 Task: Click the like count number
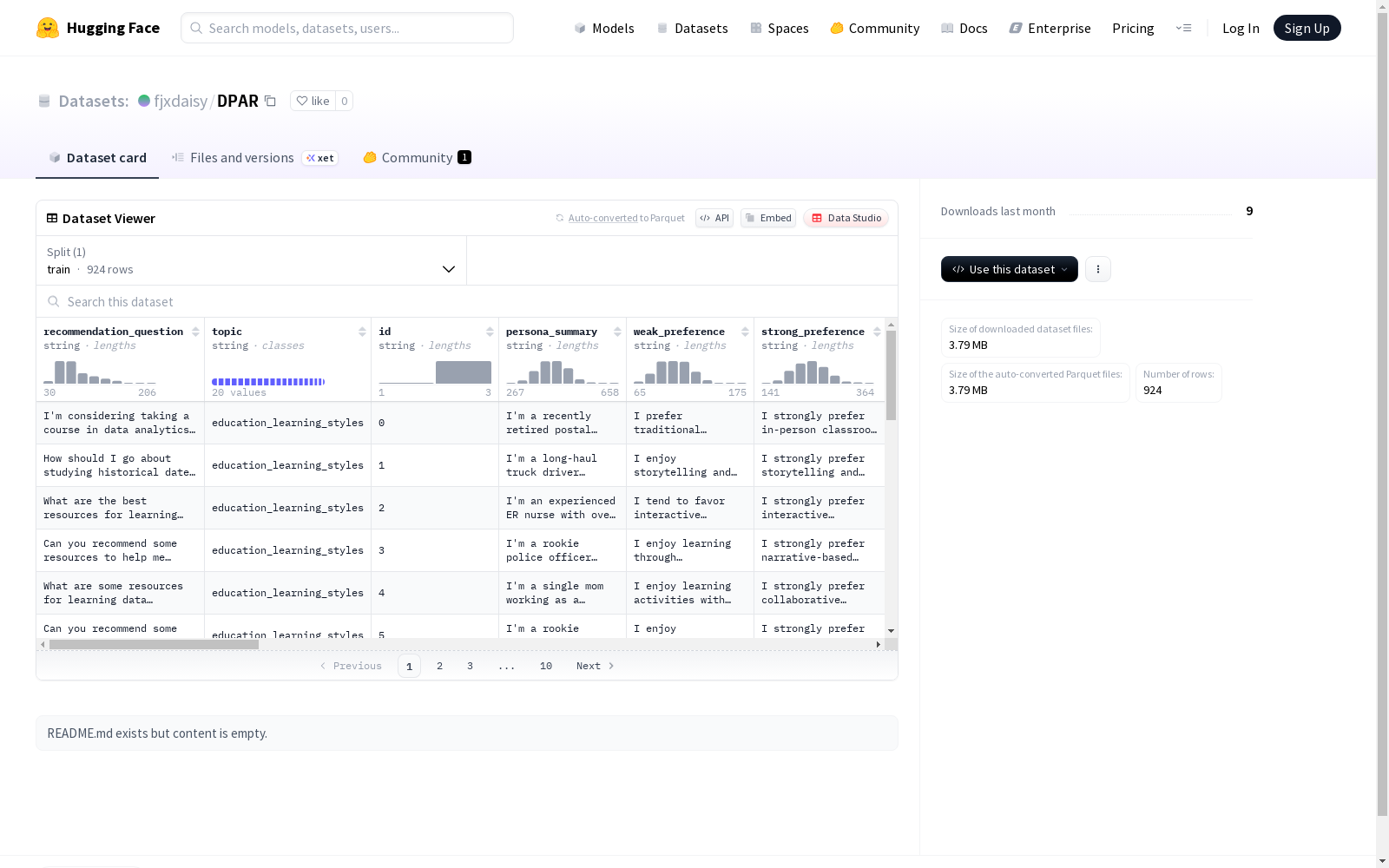pyautogui.click(x=344, y=101)
